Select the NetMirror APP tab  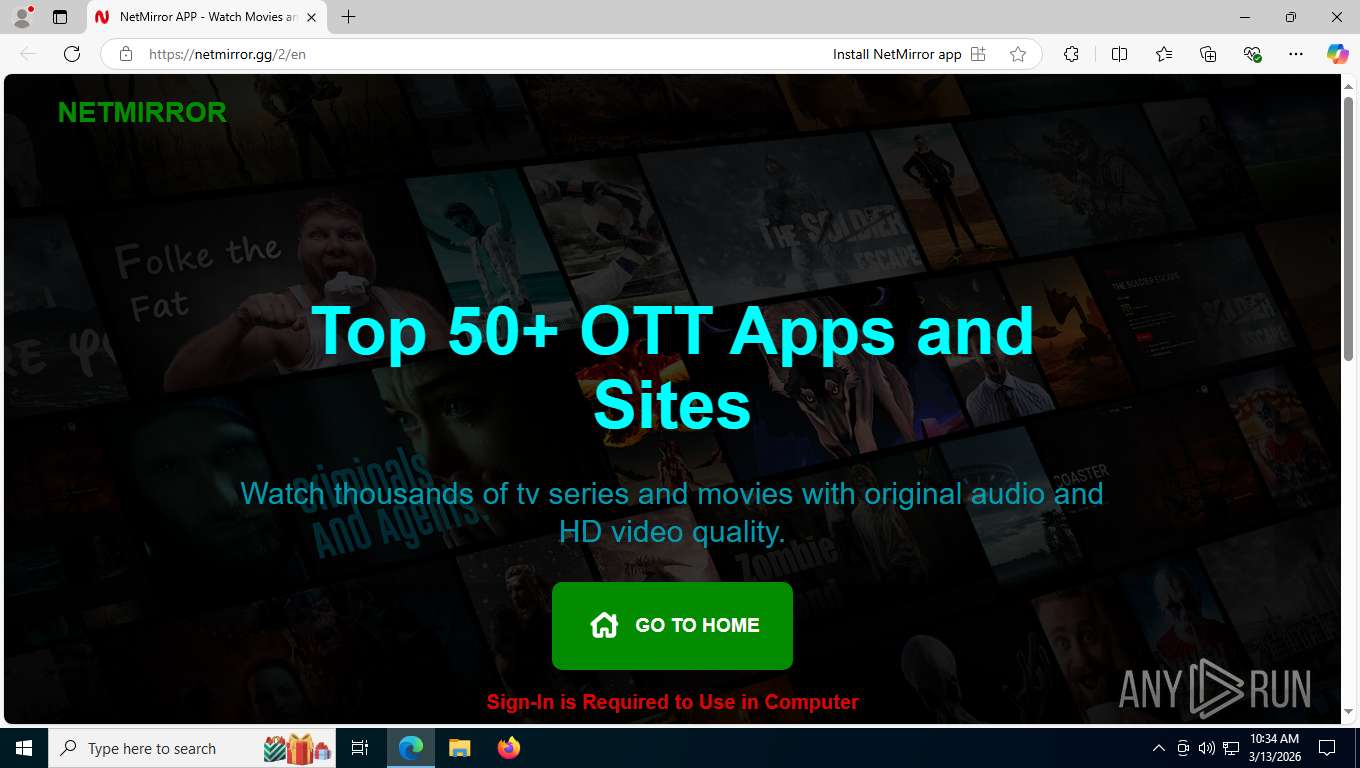tap(207, 17)
